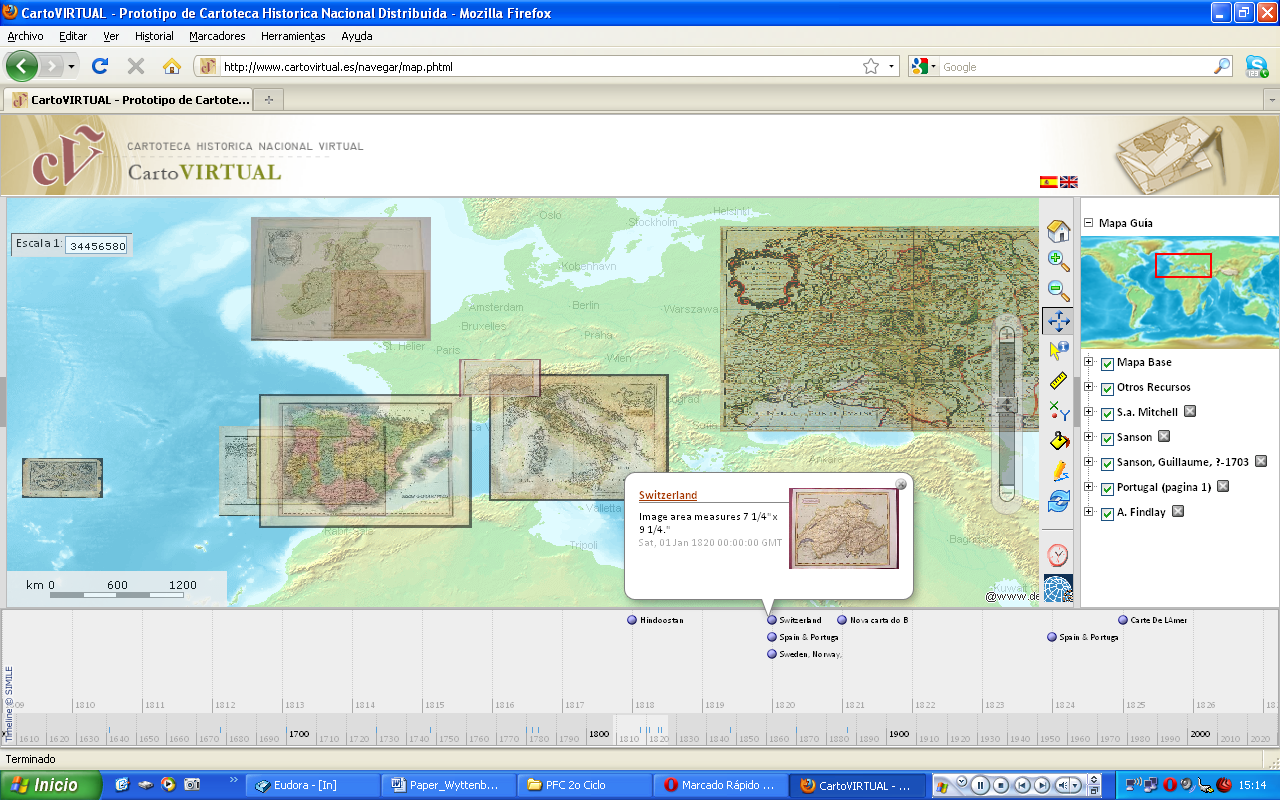This screenshot has width=1280, height=800.
Task: Click the globe grid icon
Action: tap(1058, 589)
